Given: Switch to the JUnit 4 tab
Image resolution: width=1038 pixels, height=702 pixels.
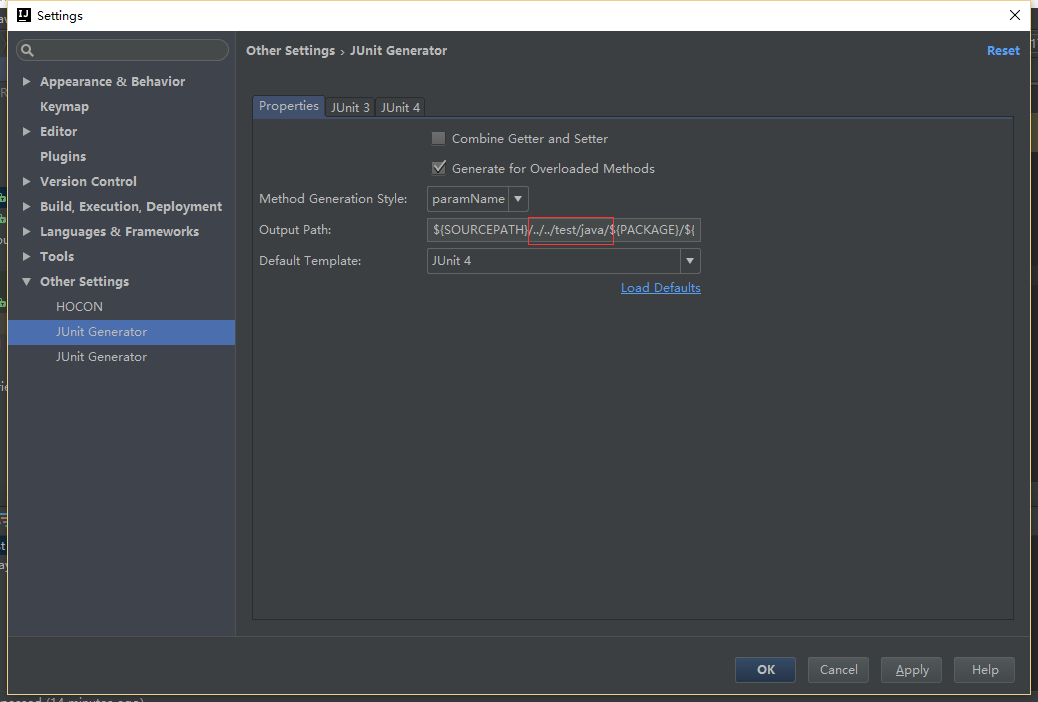Looking at the screenshot, I should [x=400, y=107].
